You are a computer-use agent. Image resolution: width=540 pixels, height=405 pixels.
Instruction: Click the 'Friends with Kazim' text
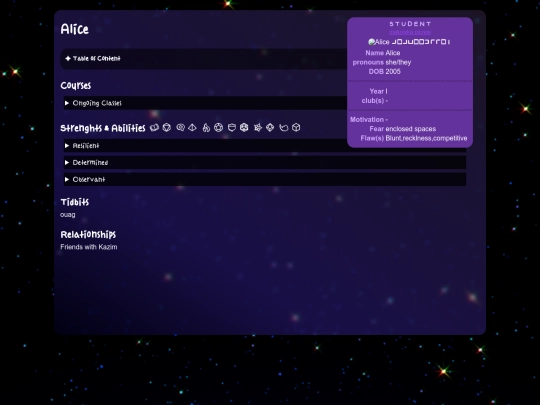pos(89,247)
